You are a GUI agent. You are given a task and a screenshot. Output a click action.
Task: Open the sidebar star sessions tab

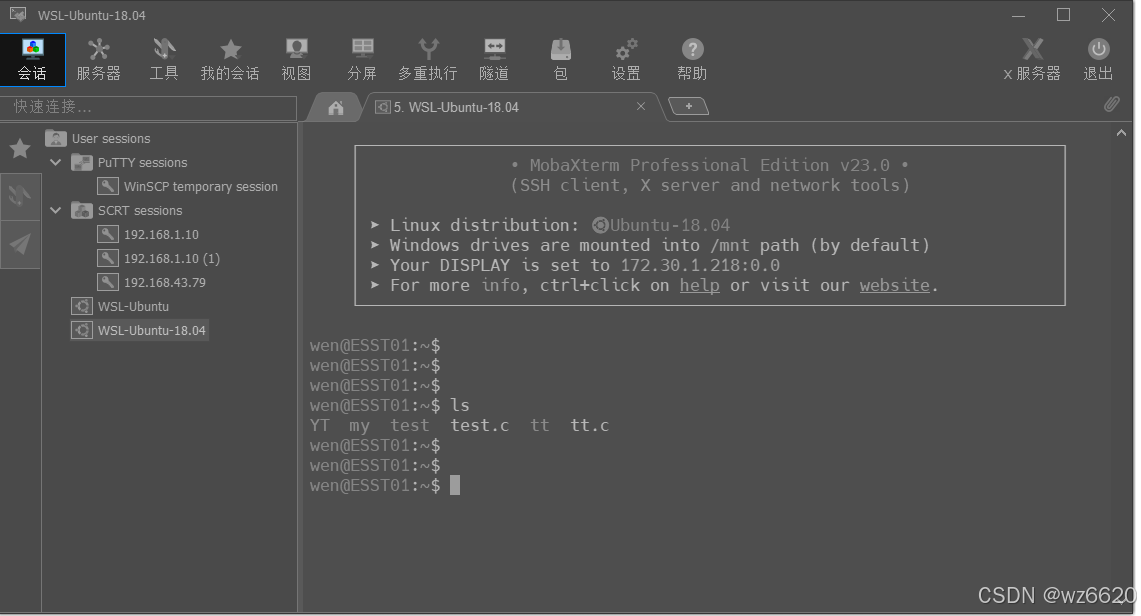20,148
